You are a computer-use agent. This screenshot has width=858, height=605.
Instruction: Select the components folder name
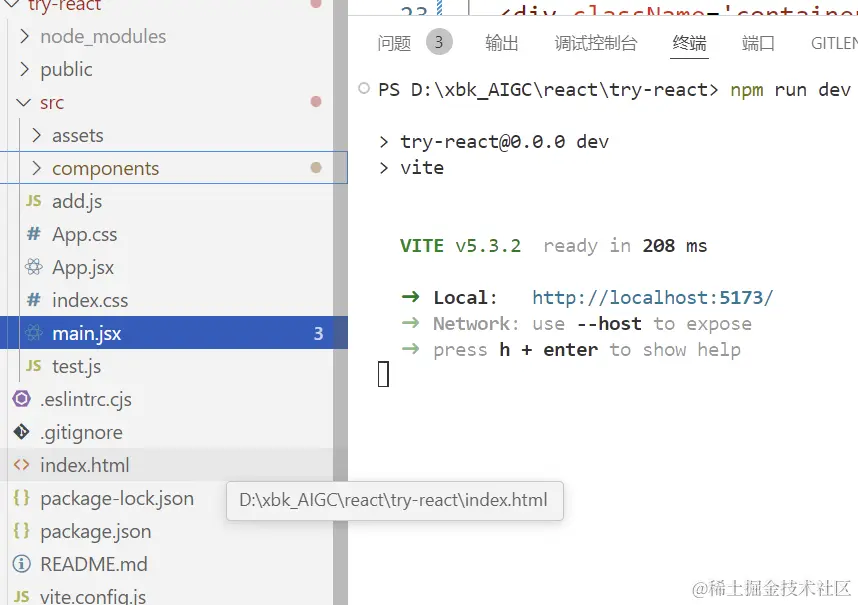click(x=106, y=168)
